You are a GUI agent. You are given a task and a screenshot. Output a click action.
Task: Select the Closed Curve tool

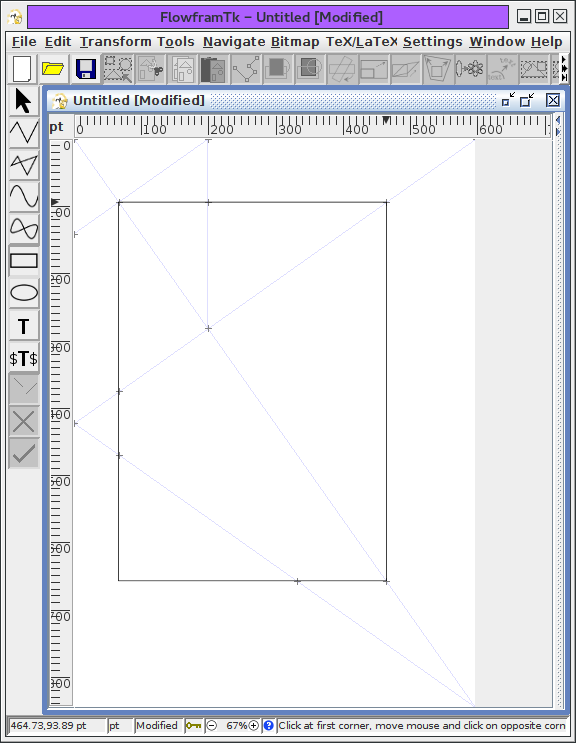(x=24, y=228)
